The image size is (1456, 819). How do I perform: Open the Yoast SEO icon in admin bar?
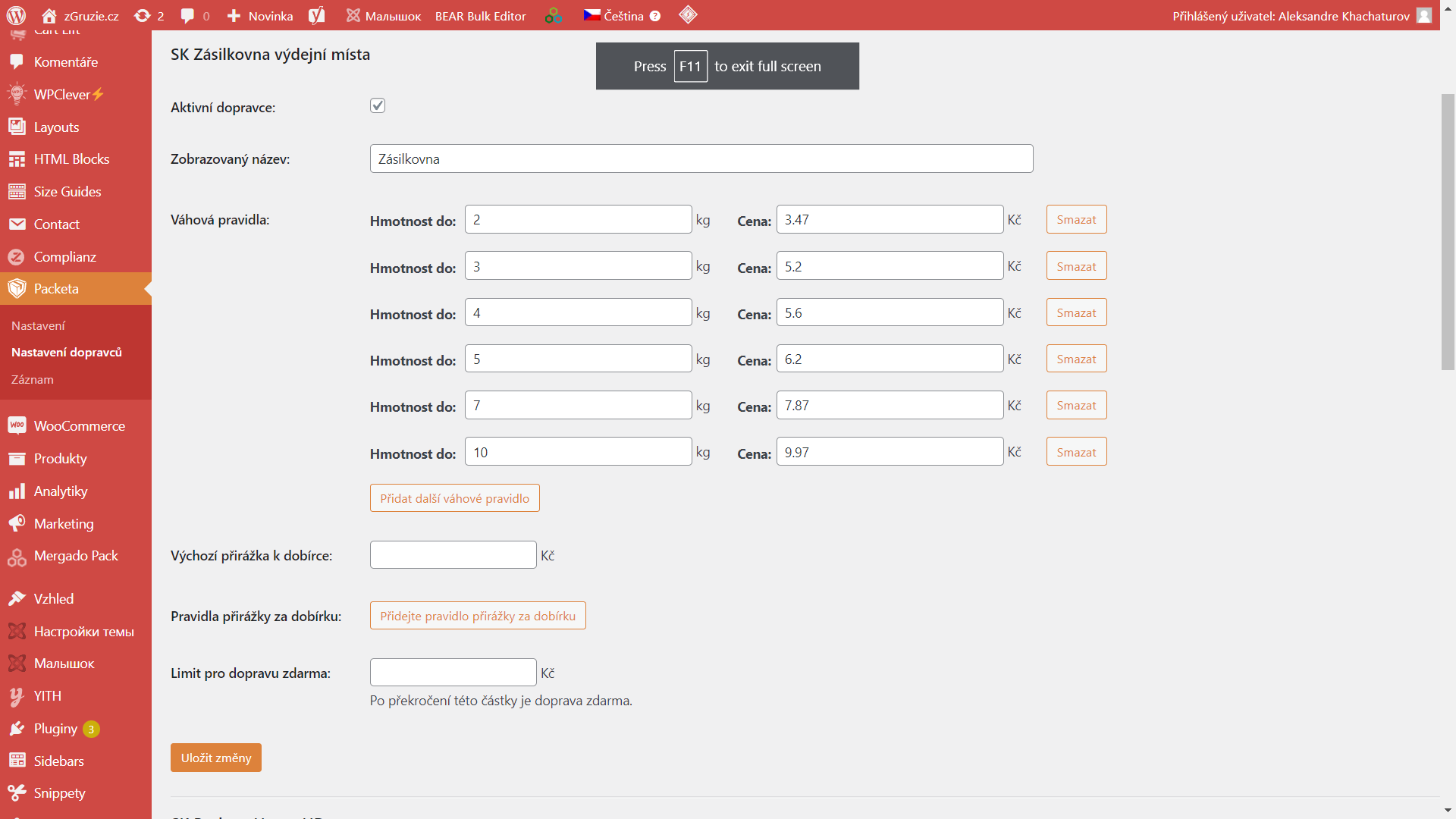317,15
